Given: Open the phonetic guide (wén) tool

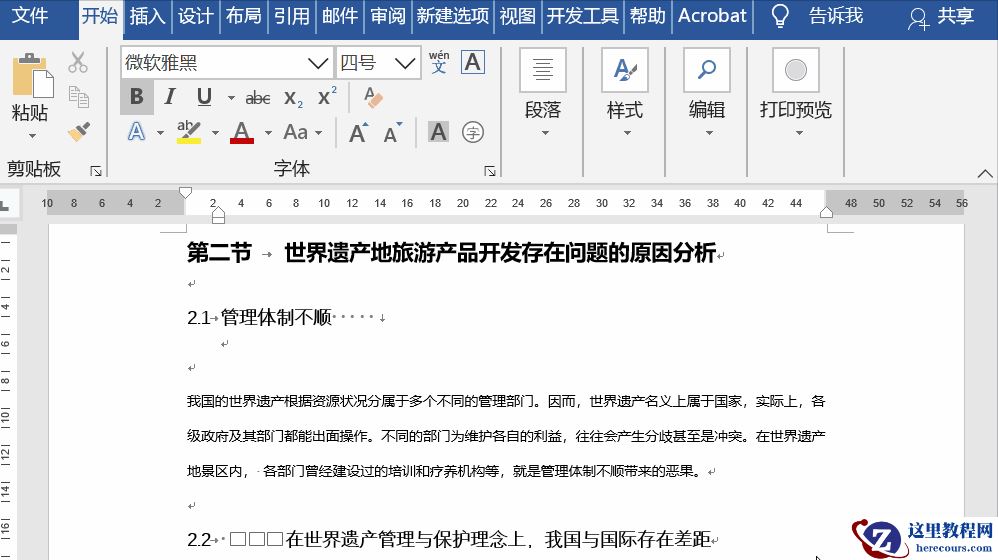Looking at the screenshot, I should [439, 62].
